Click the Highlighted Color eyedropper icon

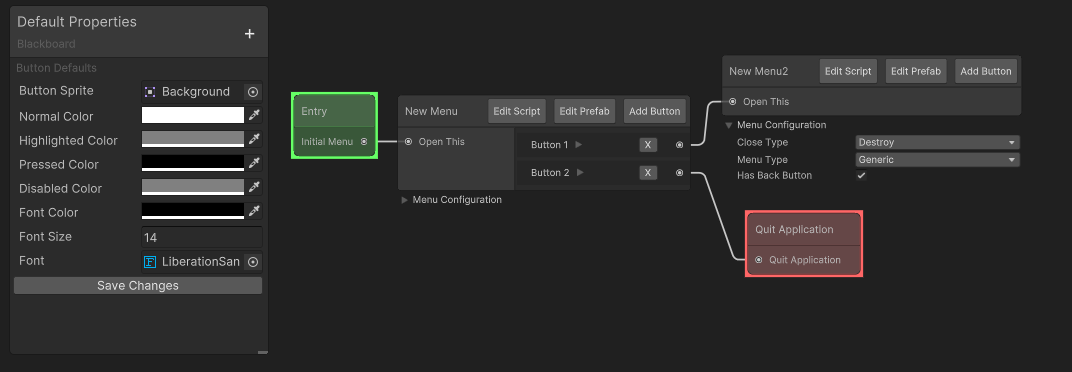[254, 140]
